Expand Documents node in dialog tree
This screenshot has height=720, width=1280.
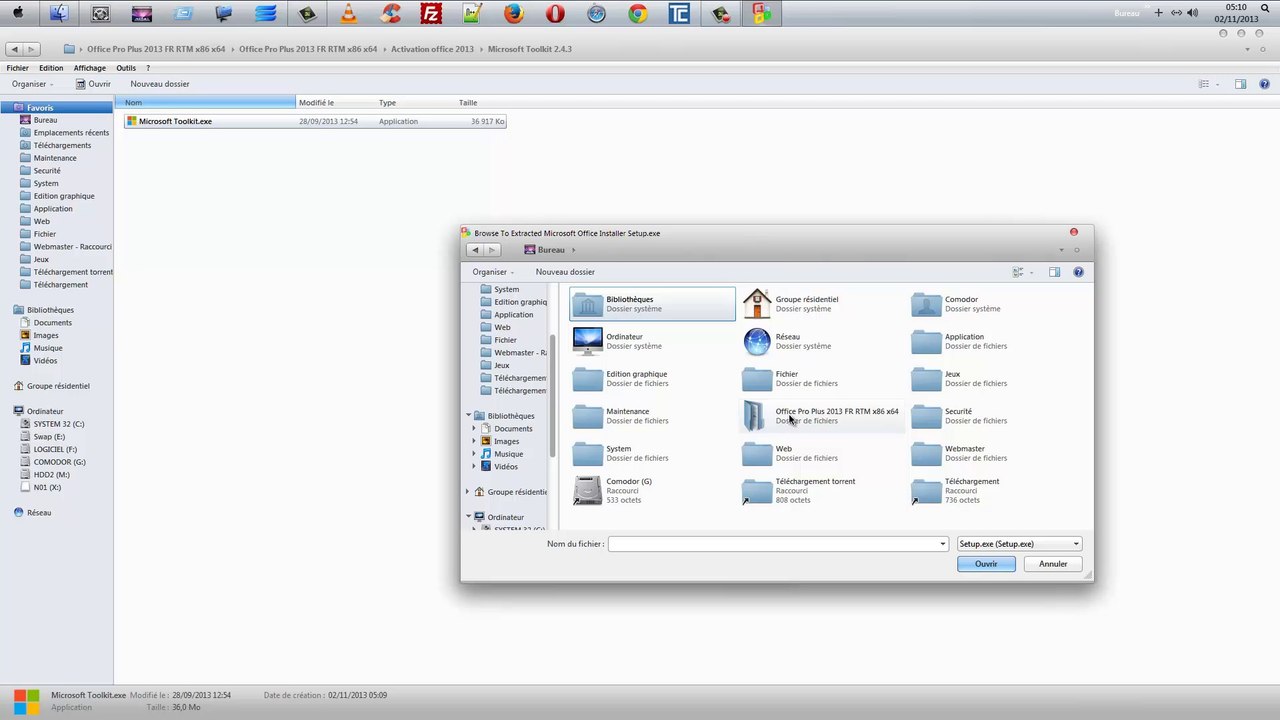coord(474,429)
